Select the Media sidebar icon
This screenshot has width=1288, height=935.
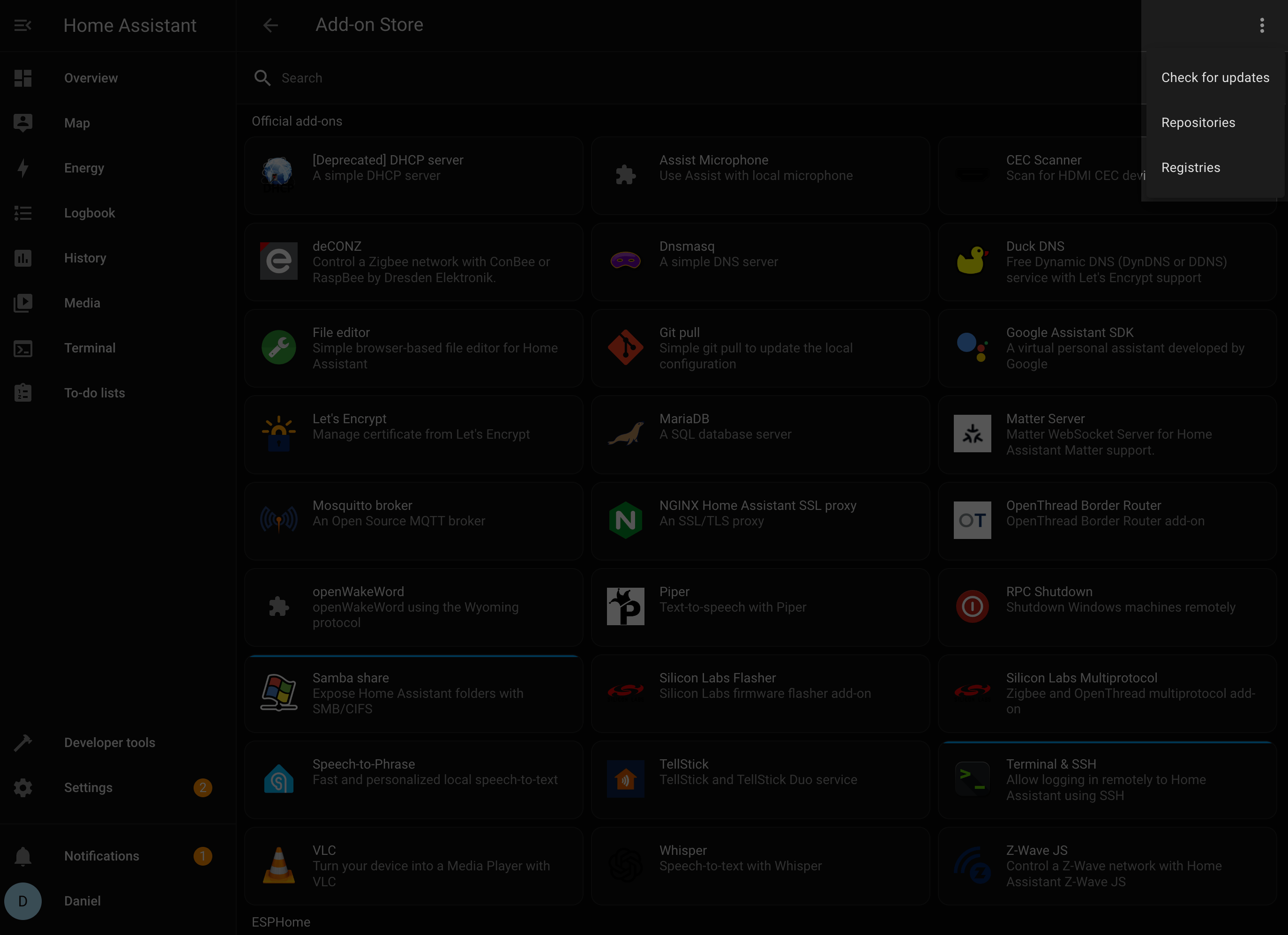[22, 303]
